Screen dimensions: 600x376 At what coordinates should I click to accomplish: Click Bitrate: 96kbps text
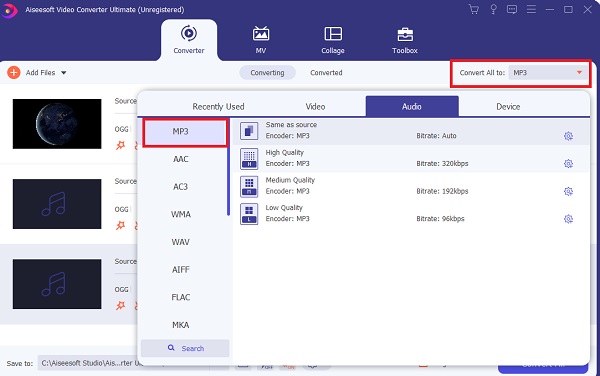(x=440, y=218)
